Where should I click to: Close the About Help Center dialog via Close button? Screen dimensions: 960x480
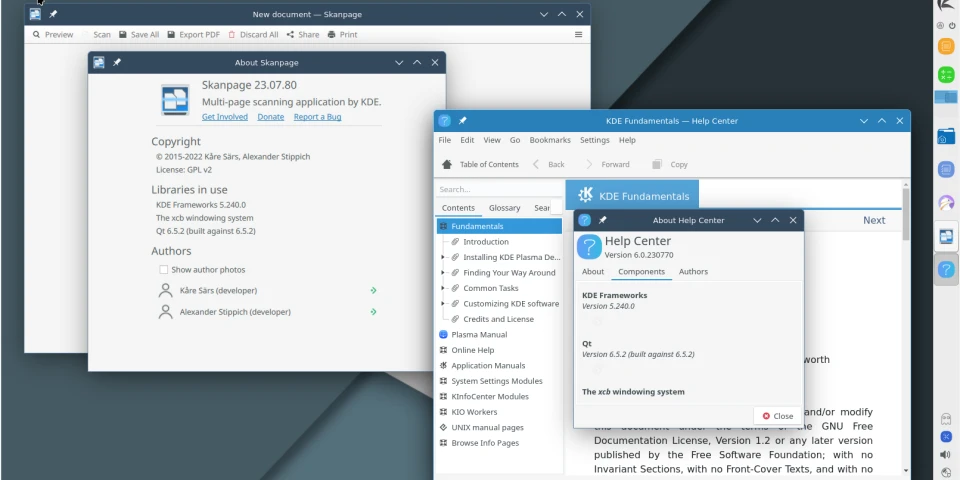click(777, 416)
